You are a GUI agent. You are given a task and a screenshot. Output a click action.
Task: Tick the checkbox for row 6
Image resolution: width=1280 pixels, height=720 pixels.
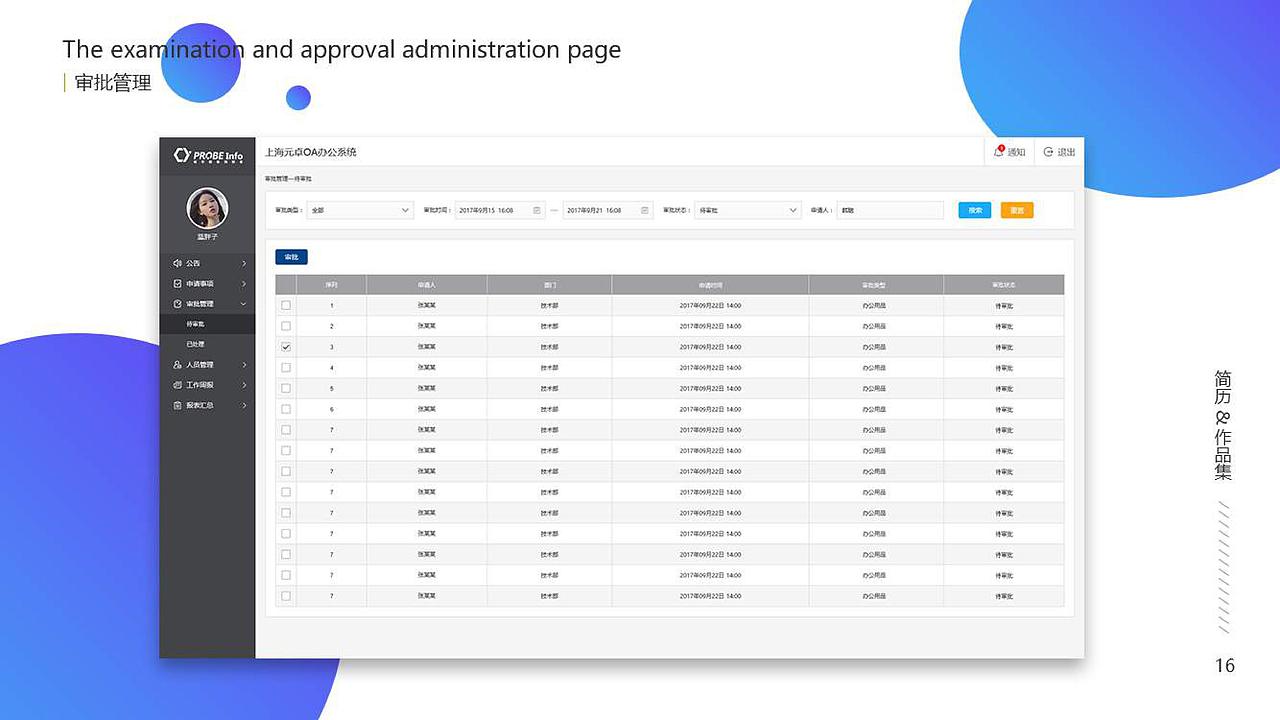pyautogui.click(x=286, y=409)
